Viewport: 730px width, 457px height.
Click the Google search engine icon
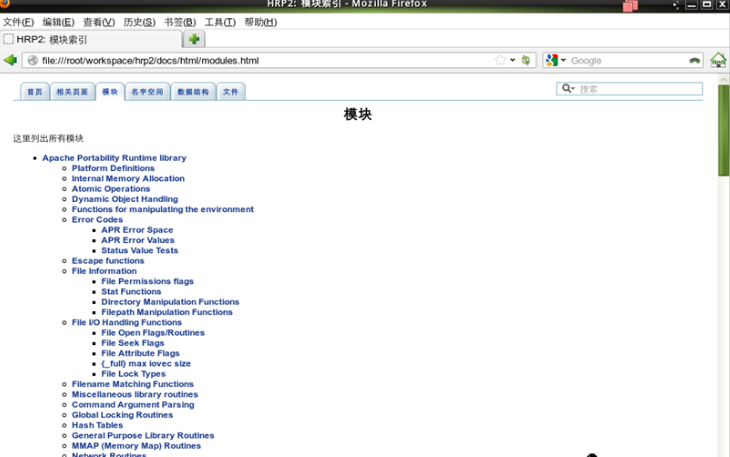pos(552,60)
